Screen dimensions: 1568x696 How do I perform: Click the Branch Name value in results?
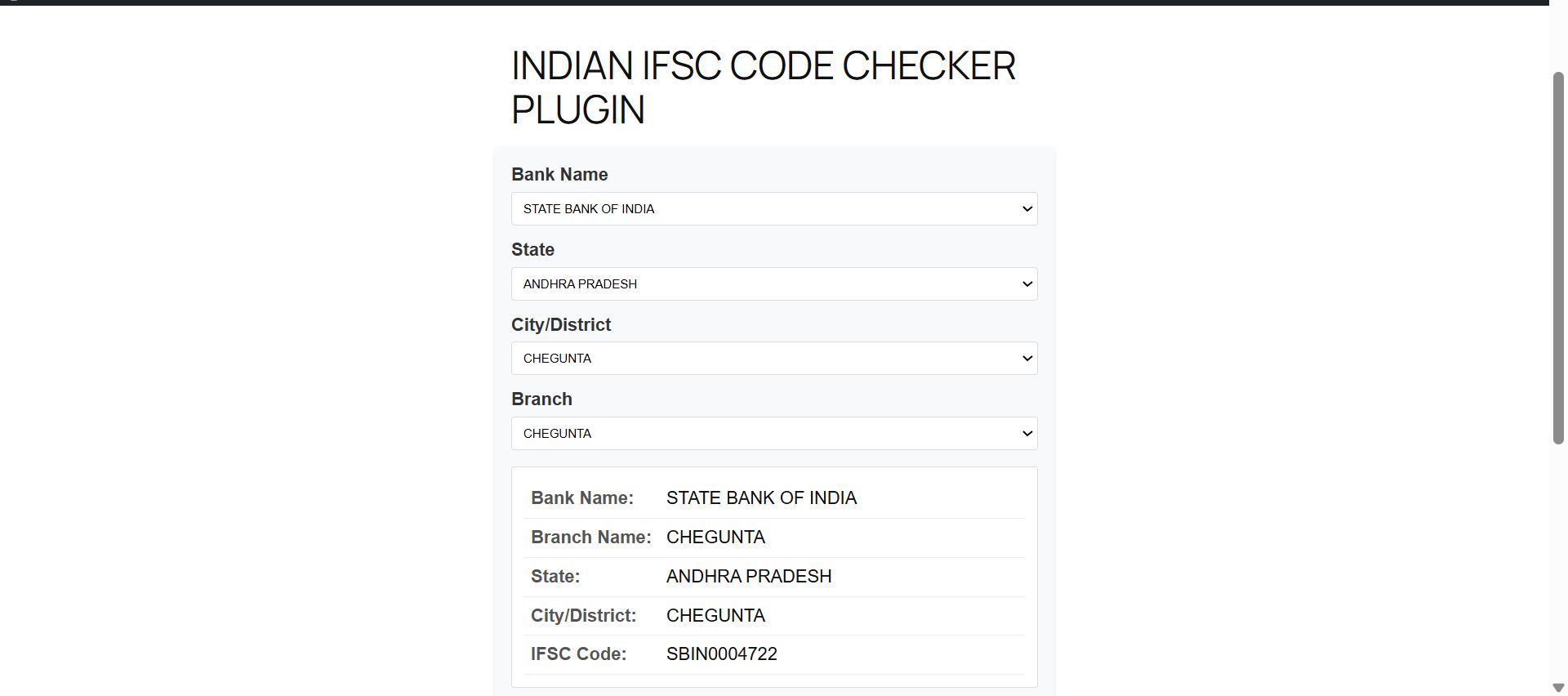point(715,538)
